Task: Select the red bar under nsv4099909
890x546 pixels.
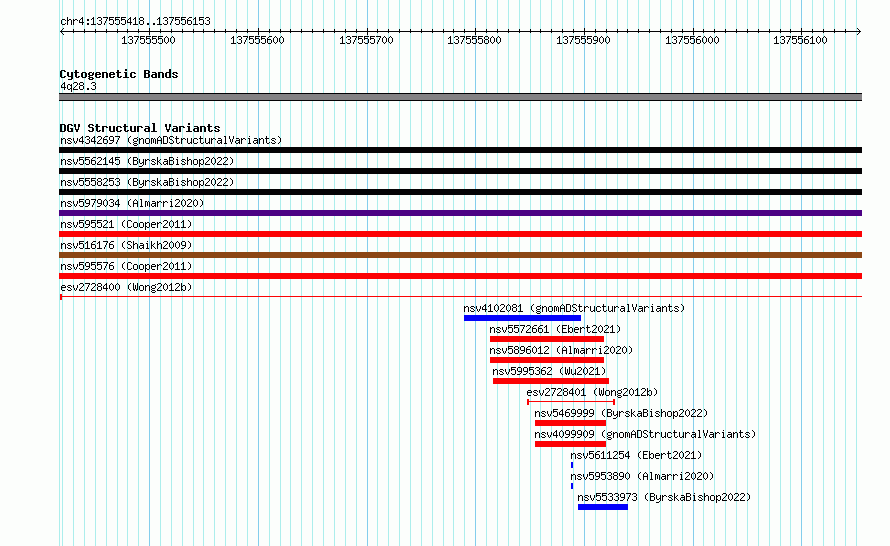Action: [x=570, y=444]
